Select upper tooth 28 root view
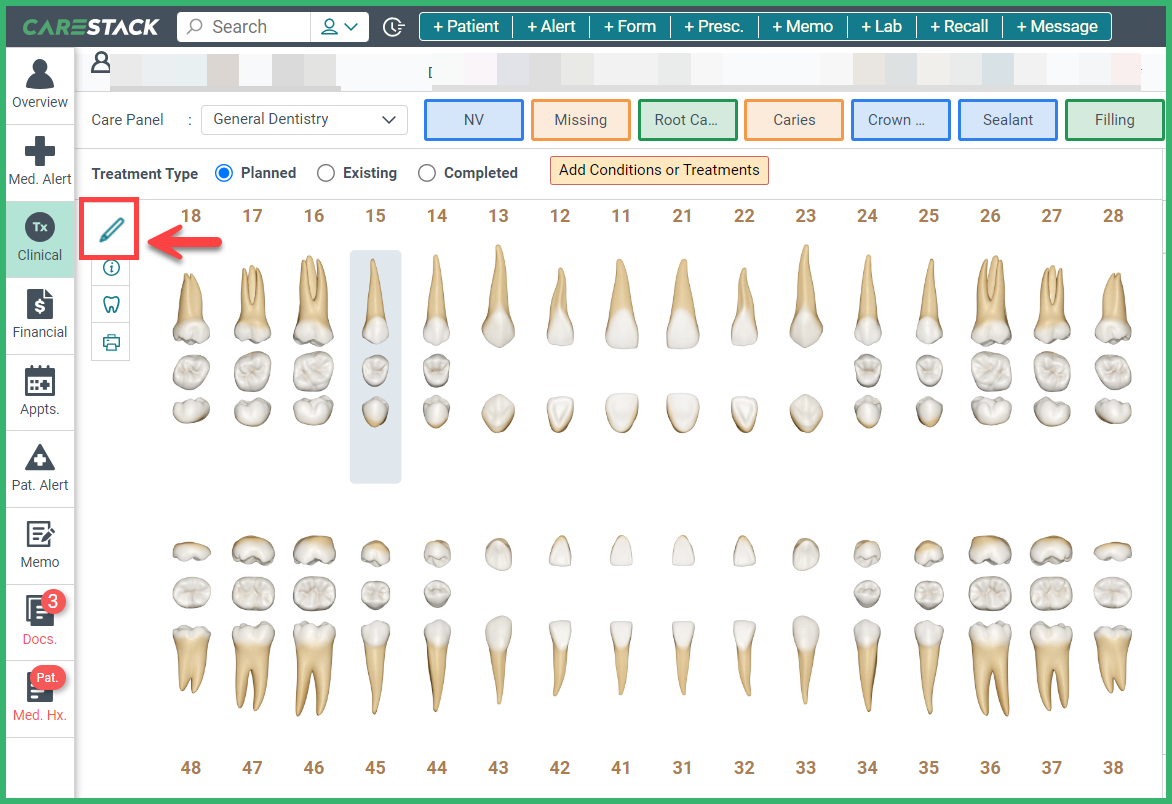 tap(1113, 308)
